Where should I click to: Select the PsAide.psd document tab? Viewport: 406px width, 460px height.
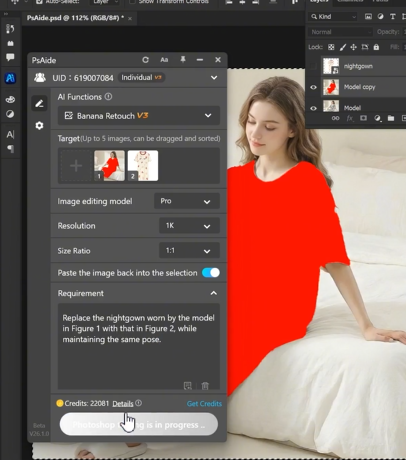click(75, 18)
